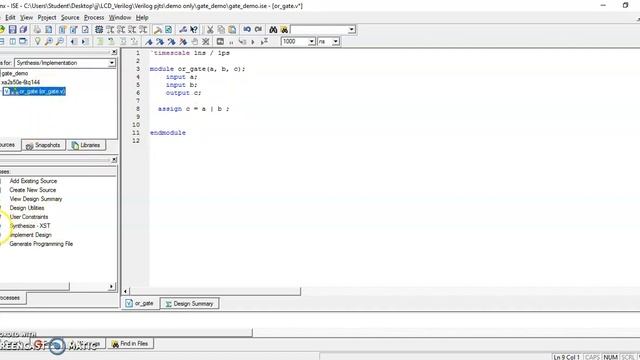Click the first blue arrow marker icon

tap(149, 41)
